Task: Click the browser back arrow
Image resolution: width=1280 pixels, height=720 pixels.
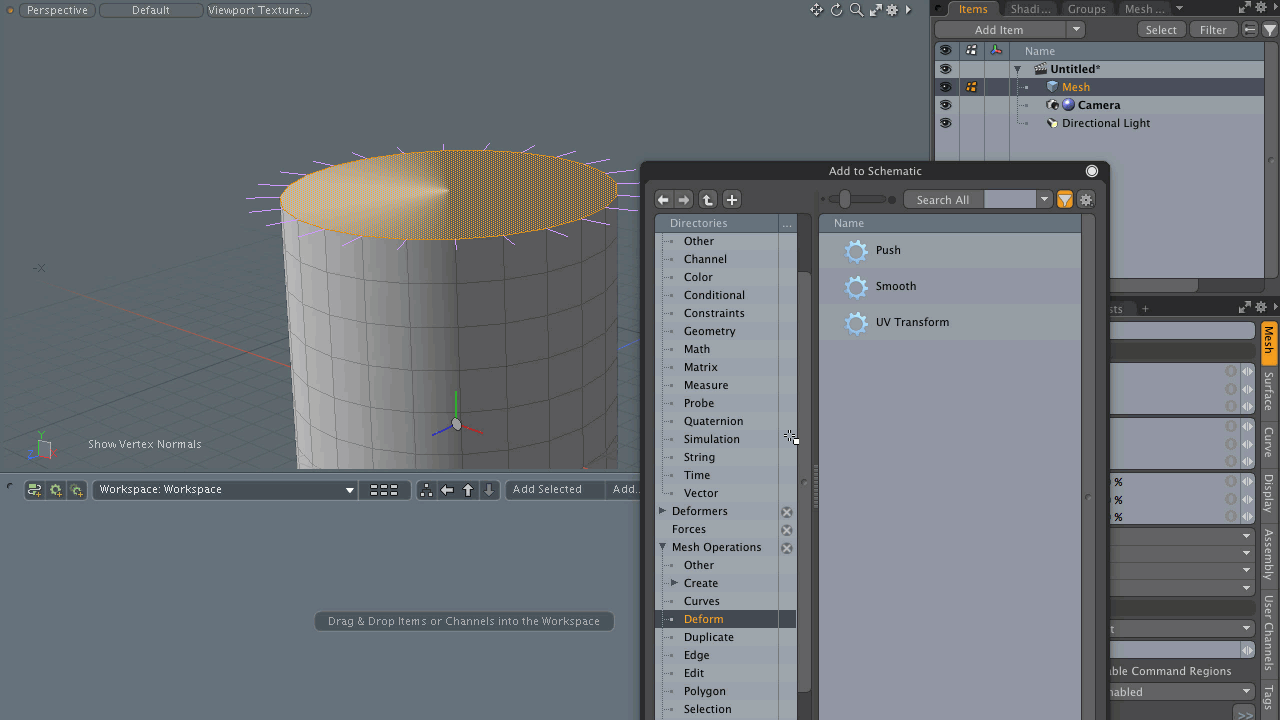Action: 663,200
